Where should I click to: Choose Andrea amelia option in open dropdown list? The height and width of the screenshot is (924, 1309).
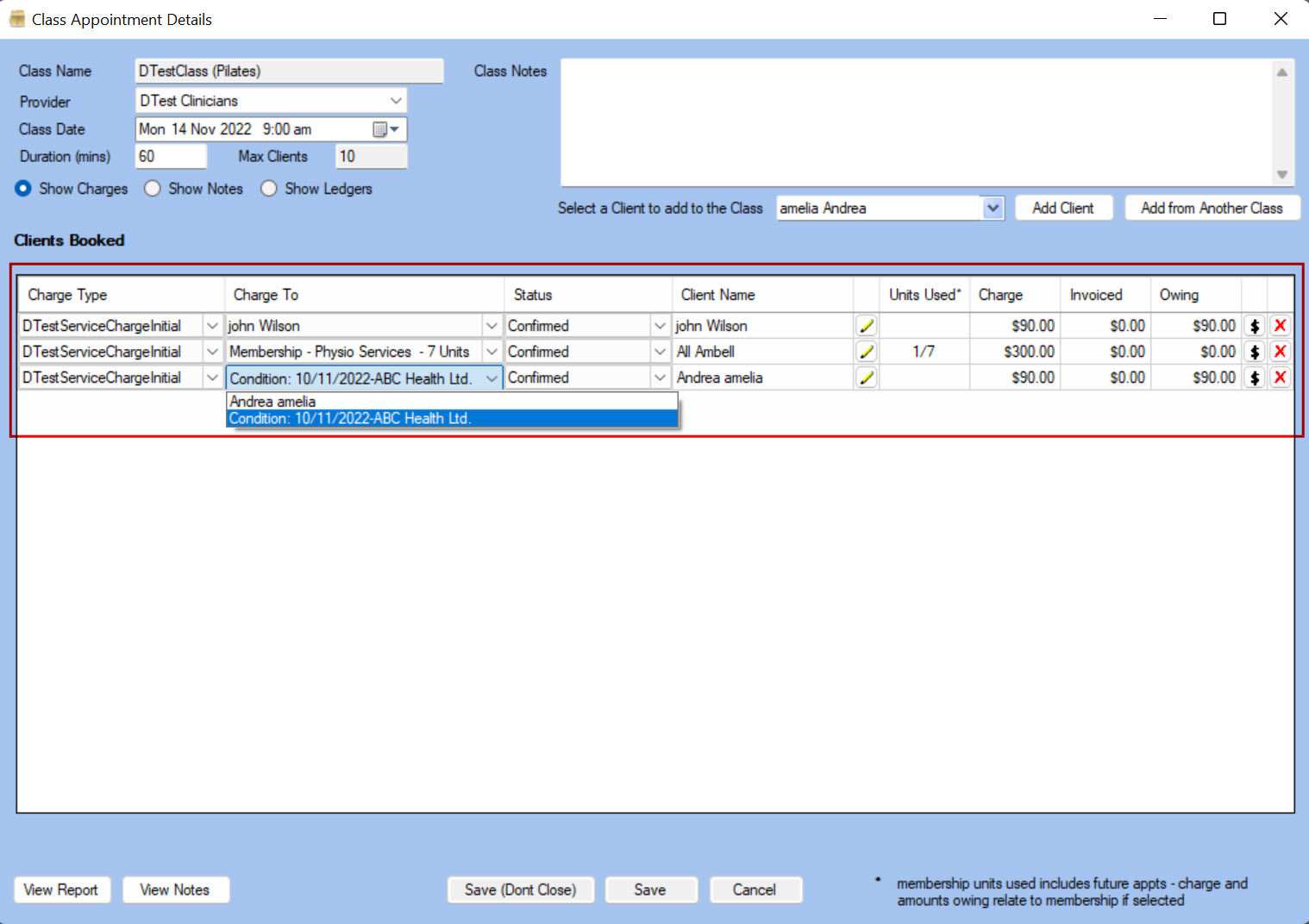452,402
